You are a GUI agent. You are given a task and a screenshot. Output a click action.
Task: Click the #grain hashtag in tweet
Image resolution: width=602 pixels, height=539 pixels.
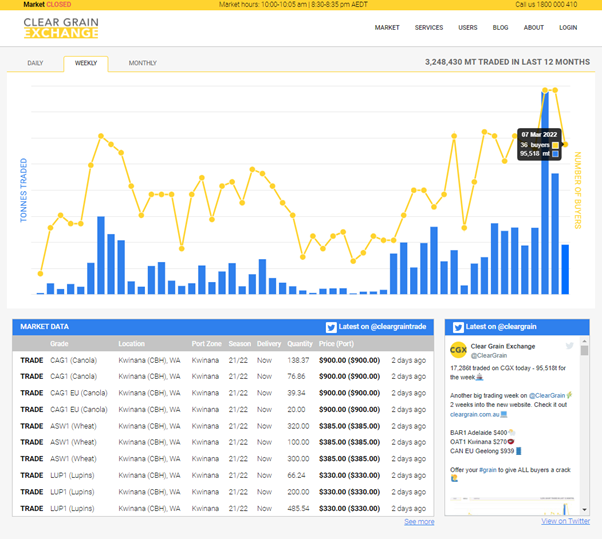488,470
